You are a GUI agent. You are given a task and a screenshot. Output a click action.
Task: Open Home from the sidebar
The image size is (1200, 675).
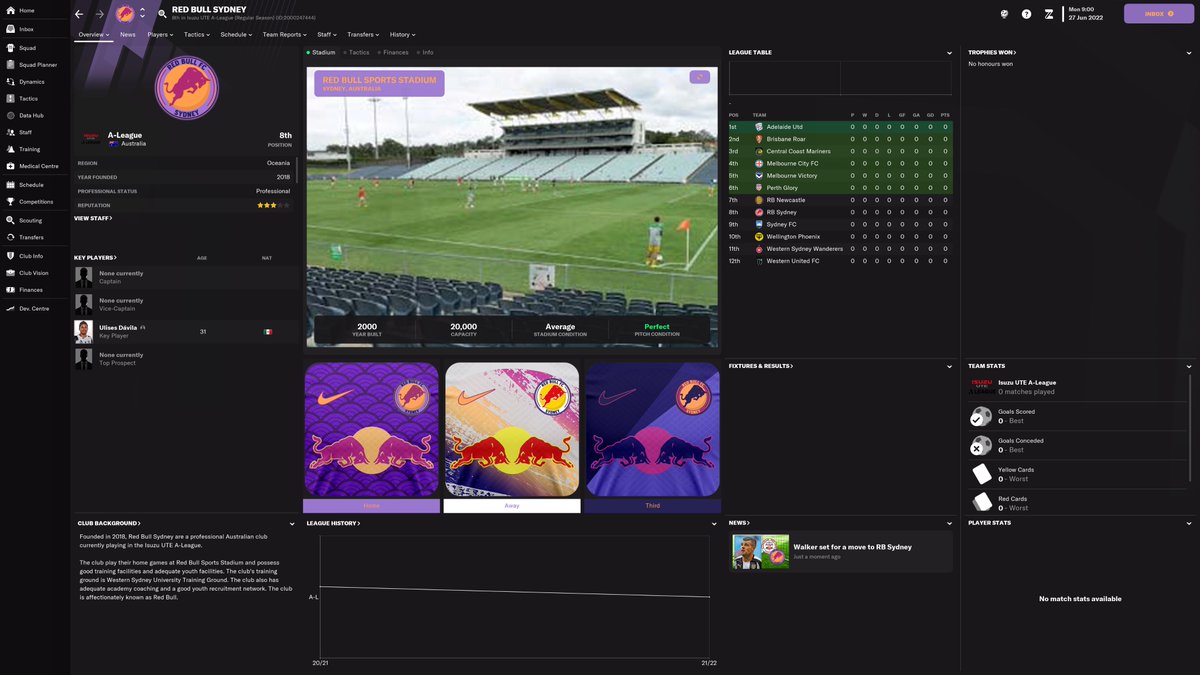coord(27,10)
